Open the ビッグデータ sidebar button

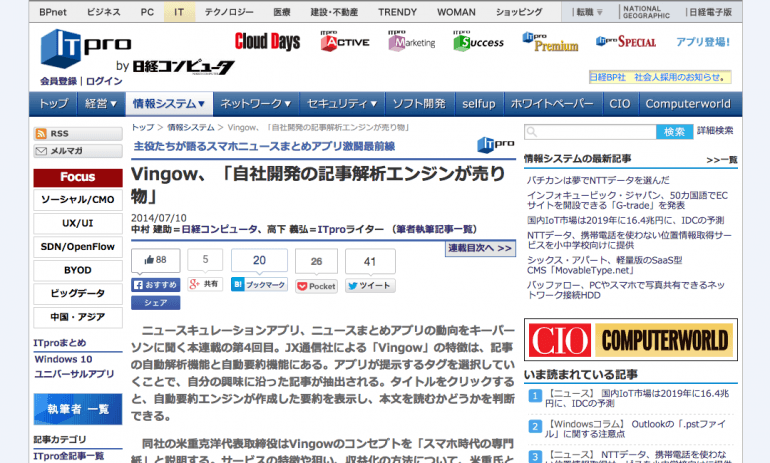tap(78, 294)
